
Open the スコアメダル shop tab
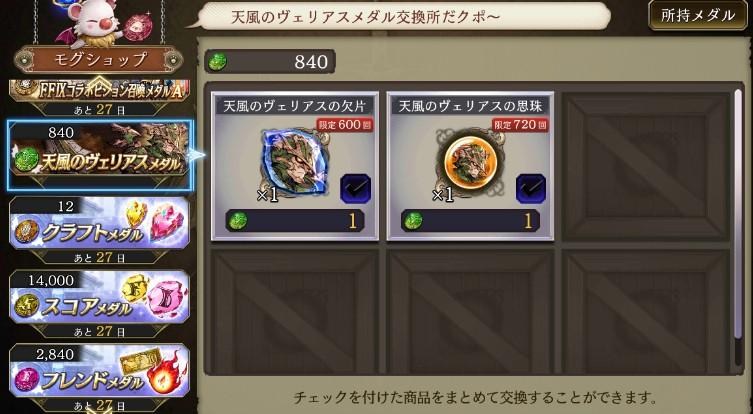click(99, 297)
